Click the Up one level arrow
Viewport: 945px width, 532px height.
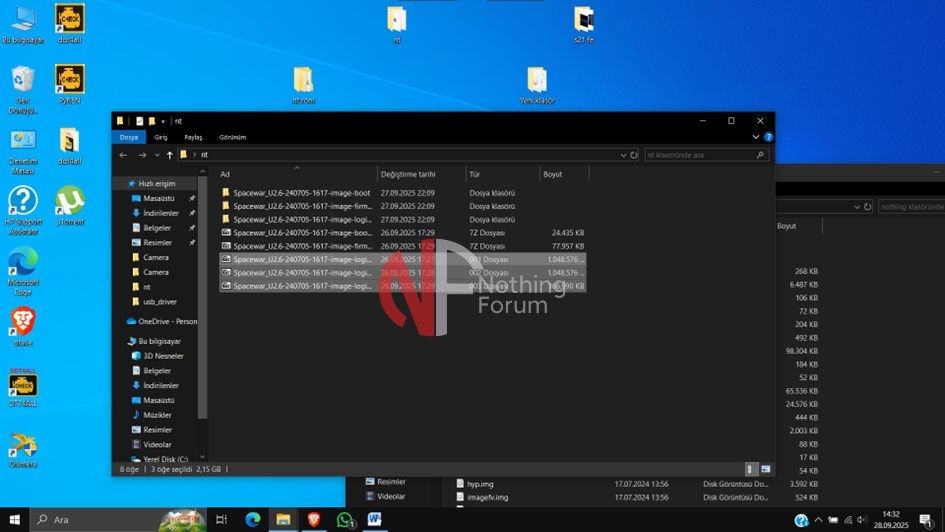pyautogui.click(x=170, y=155)
